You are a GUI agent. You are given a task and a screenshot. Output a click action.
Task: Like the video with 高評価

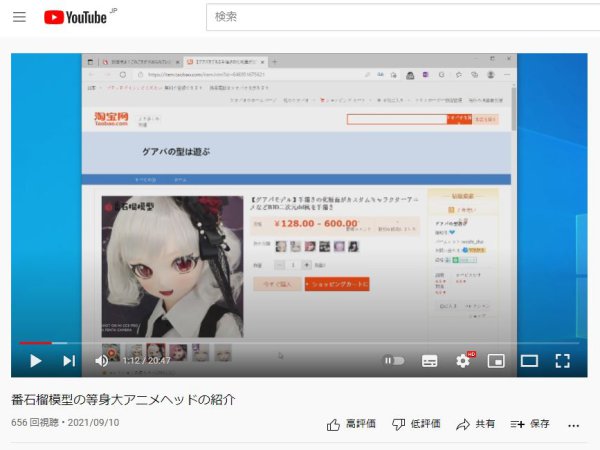351,424
